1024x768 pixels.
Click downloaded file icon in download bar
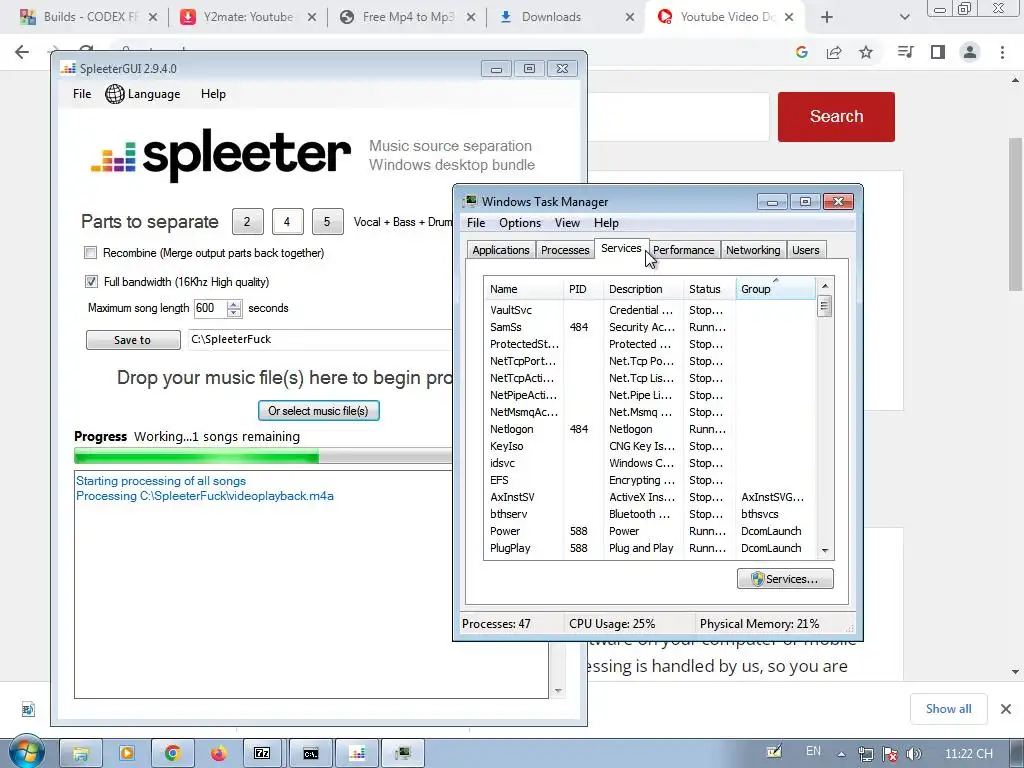(x=28, y=709)
